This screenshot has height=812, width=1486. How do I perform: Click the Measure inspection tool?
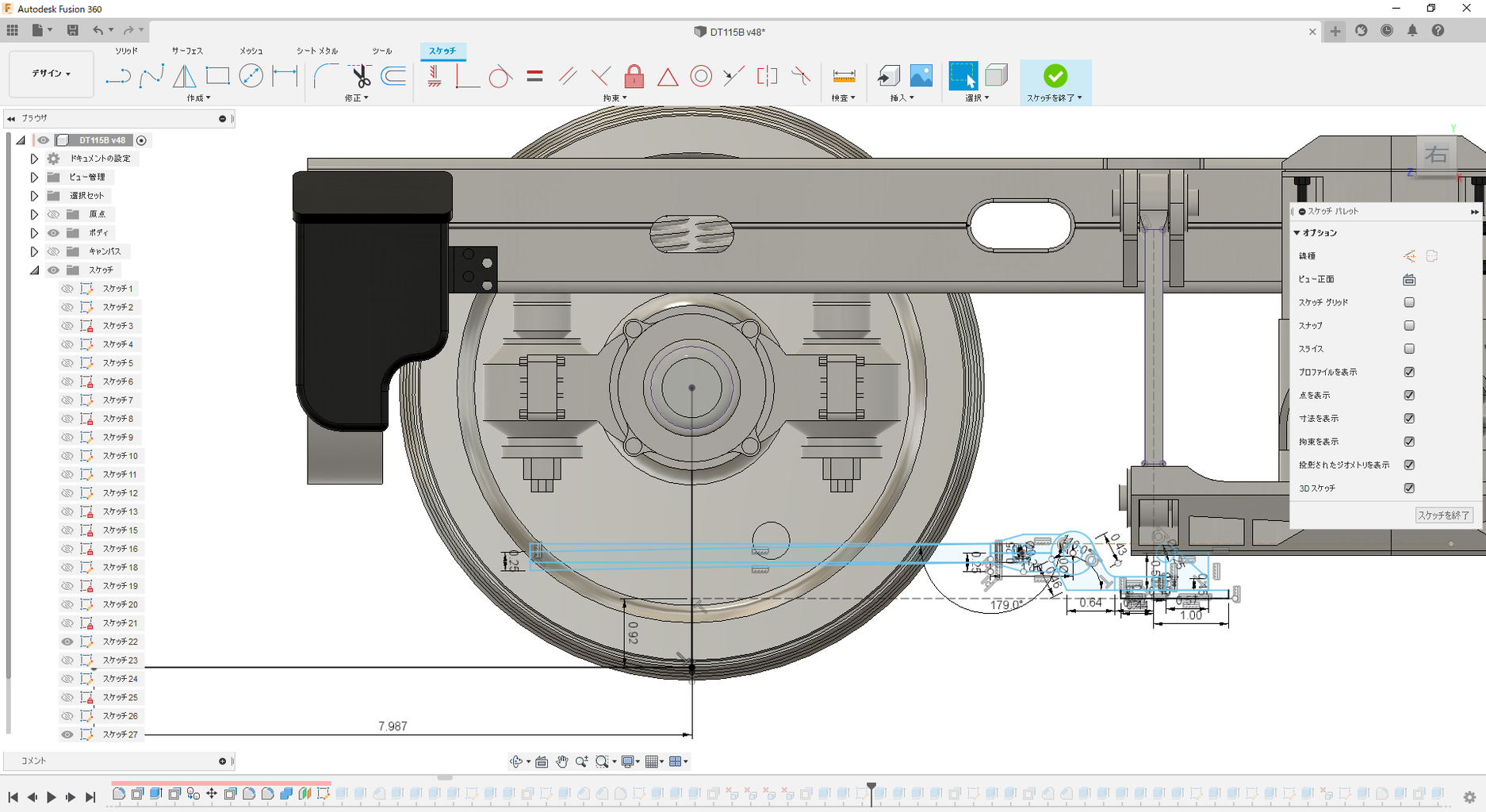[x=844, y=76]
